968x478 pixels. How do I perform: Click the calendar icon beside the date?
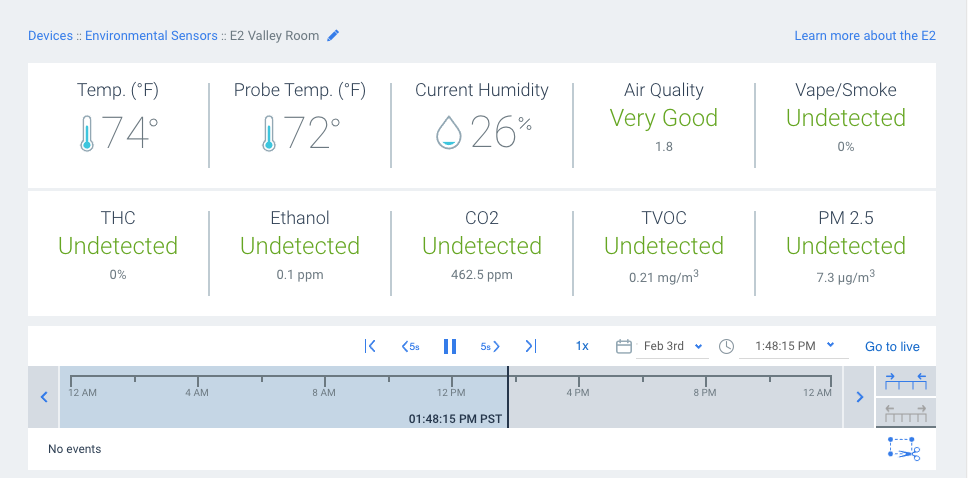(x=624, y=346)
